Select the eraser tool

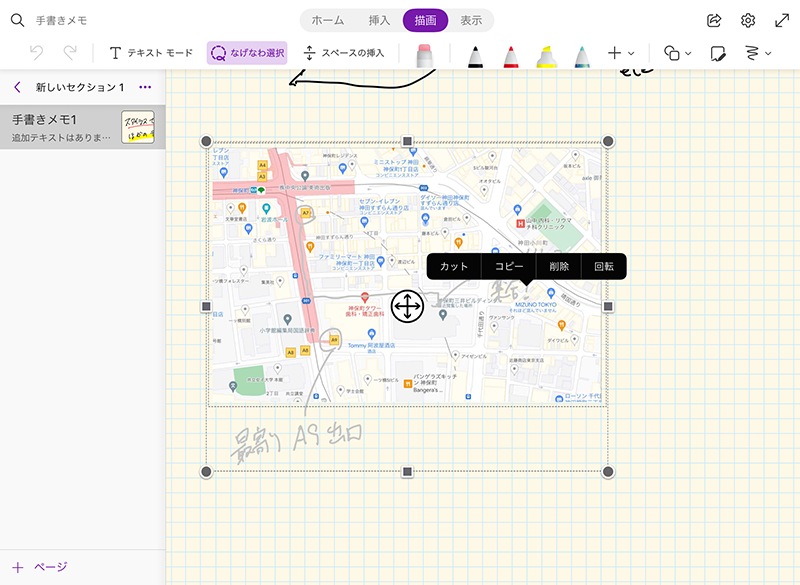point(424,55)
